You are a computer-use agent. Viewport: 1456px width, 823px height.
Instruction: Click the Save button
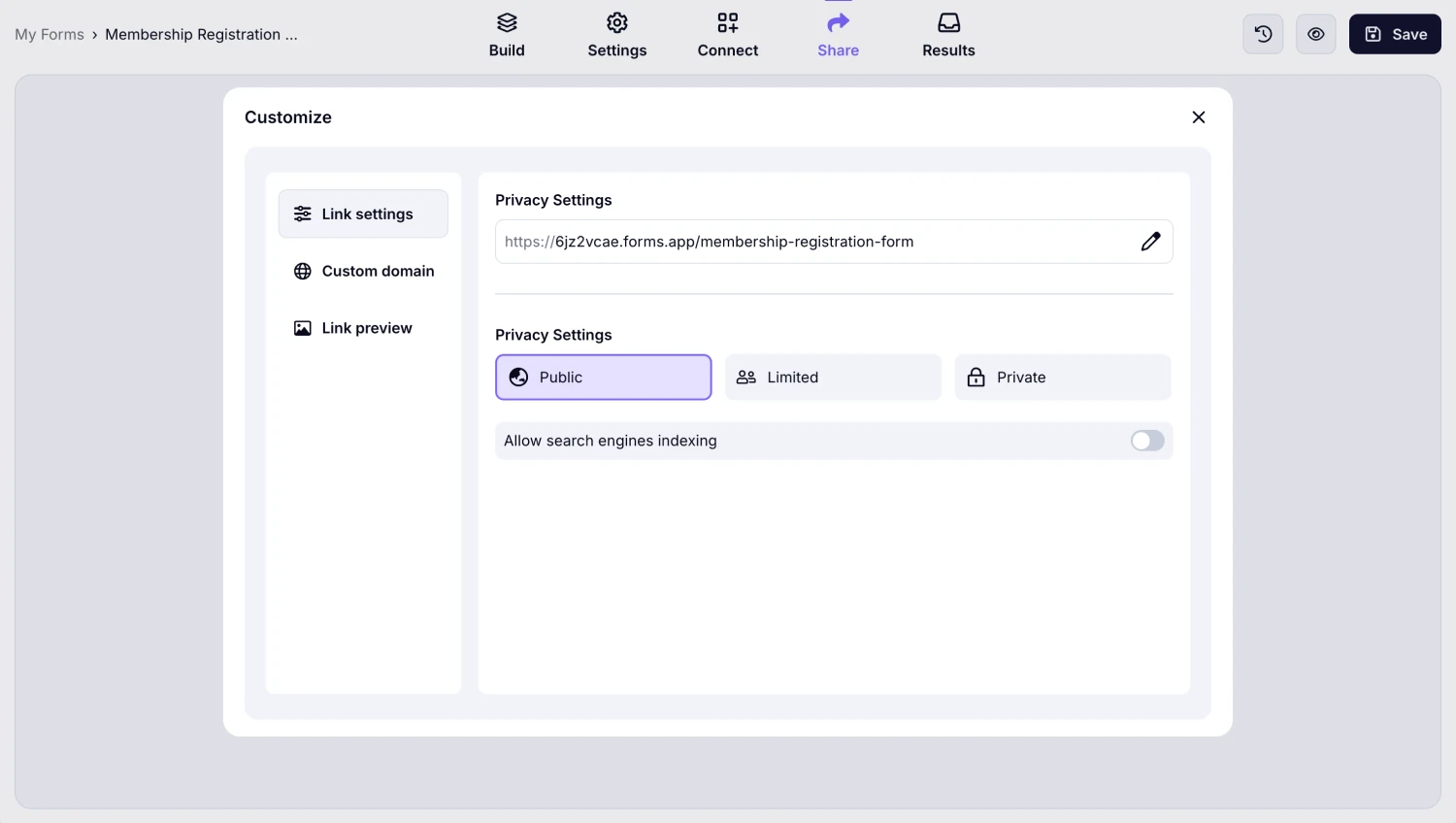point(1395,34)
